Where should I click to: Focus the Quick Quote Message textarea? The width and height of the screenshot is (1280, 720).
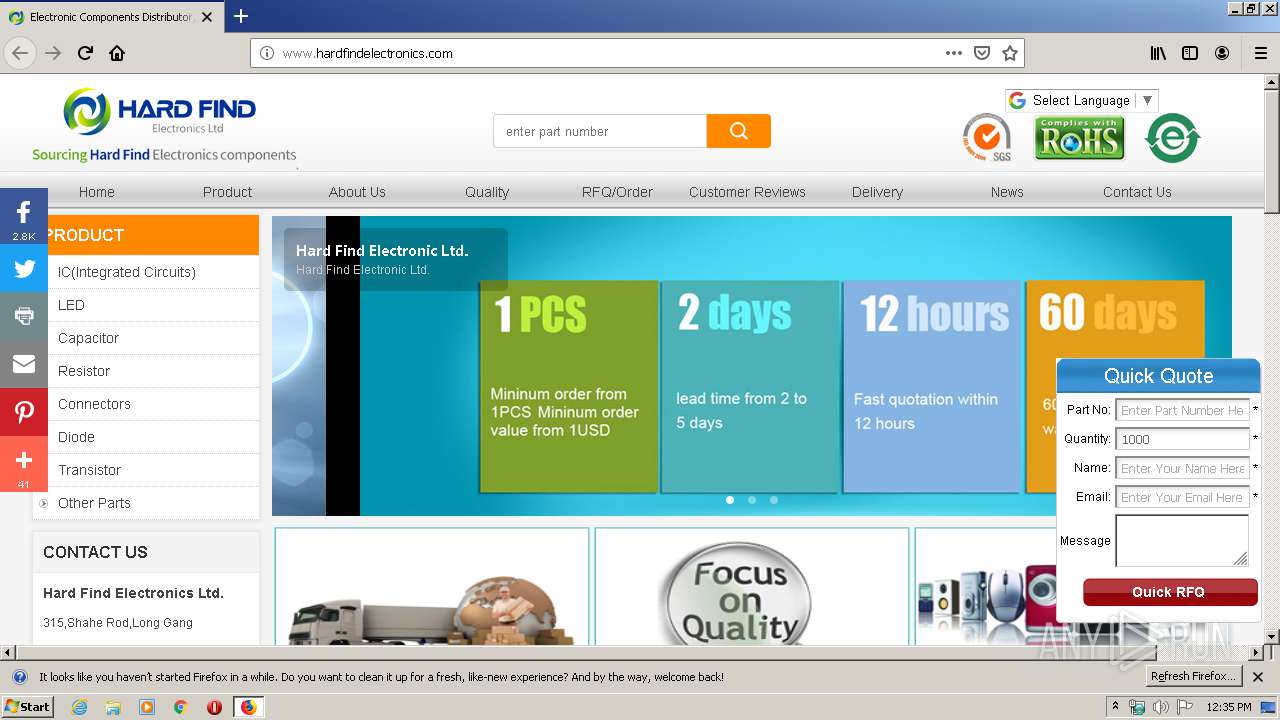click(1182, 541)
